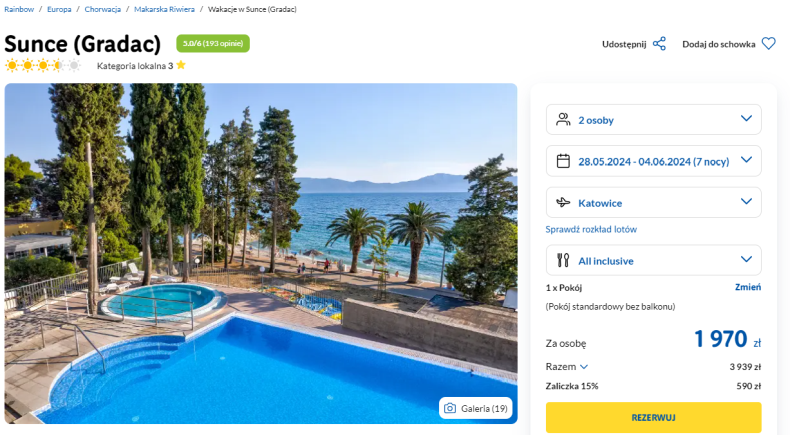Image resolution: width=790 pixels, height=435 pixels.
Task: Open the date range dropdown chevron
Action: (x=746, y=160)
